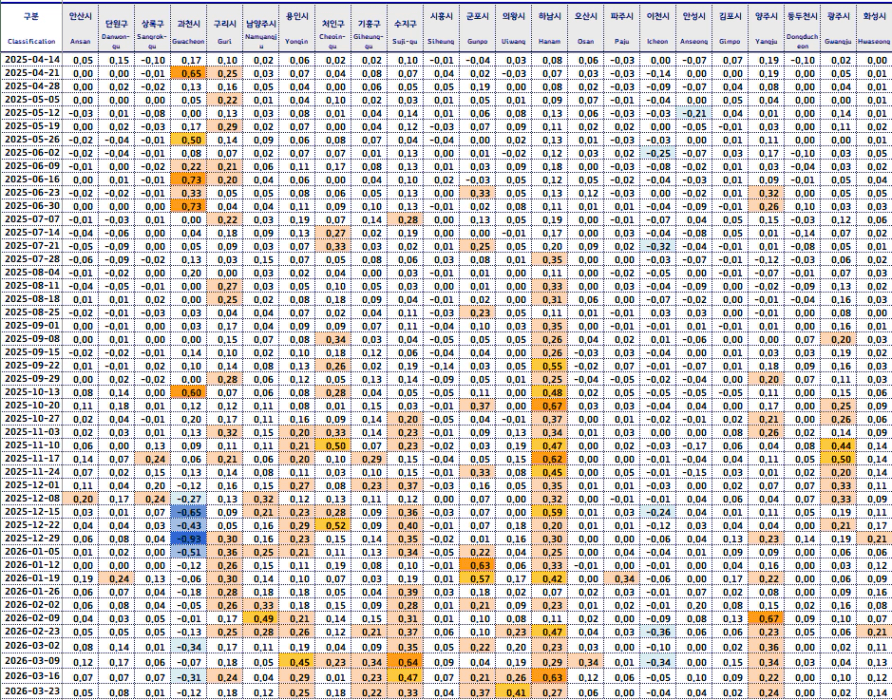
Task: Select Namyangju 0.49 cell in 2026-02-09 row
Action: point(261,618)
